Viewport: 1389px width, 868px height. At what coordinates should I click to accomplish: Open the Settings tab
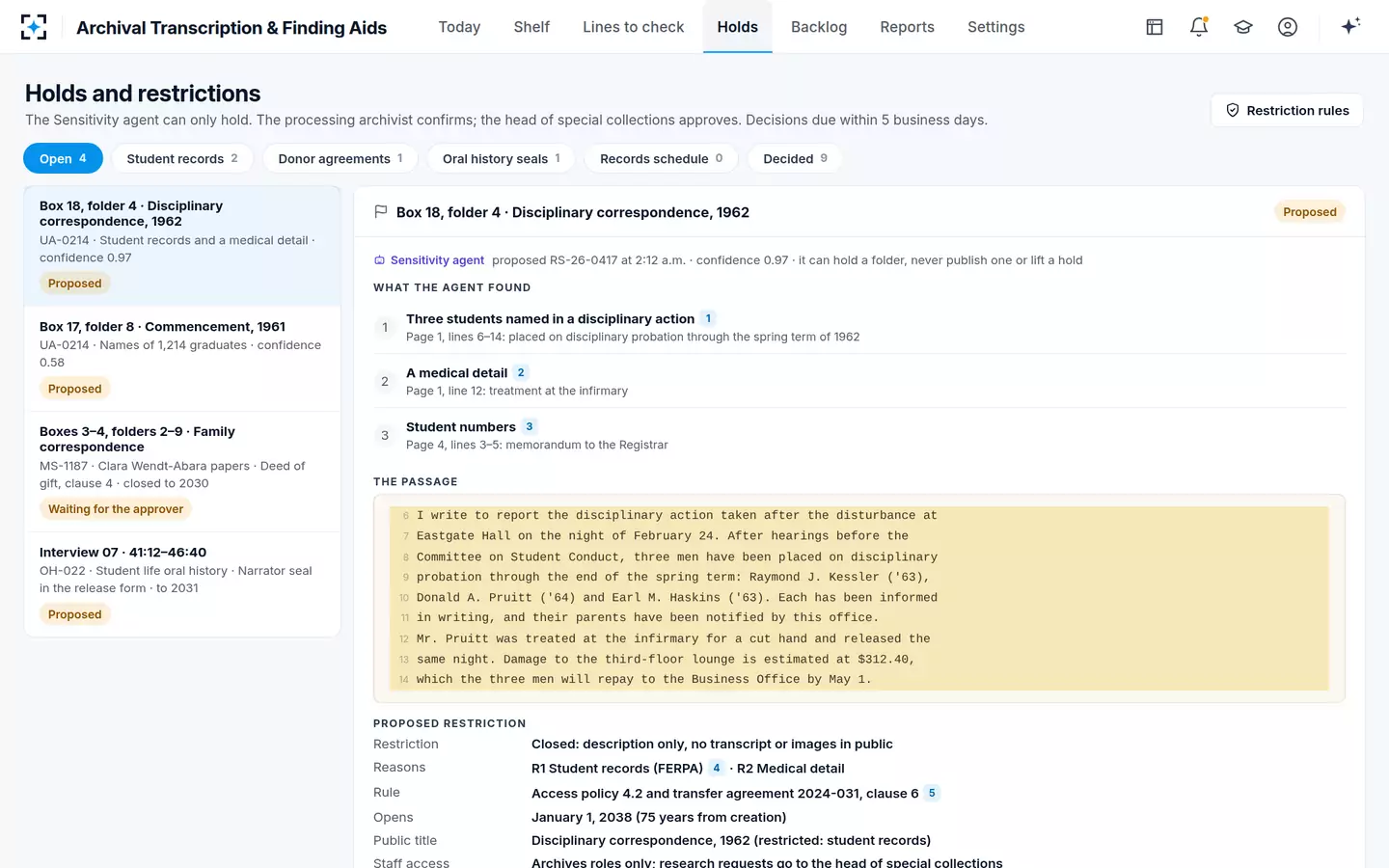click(995, 27)
